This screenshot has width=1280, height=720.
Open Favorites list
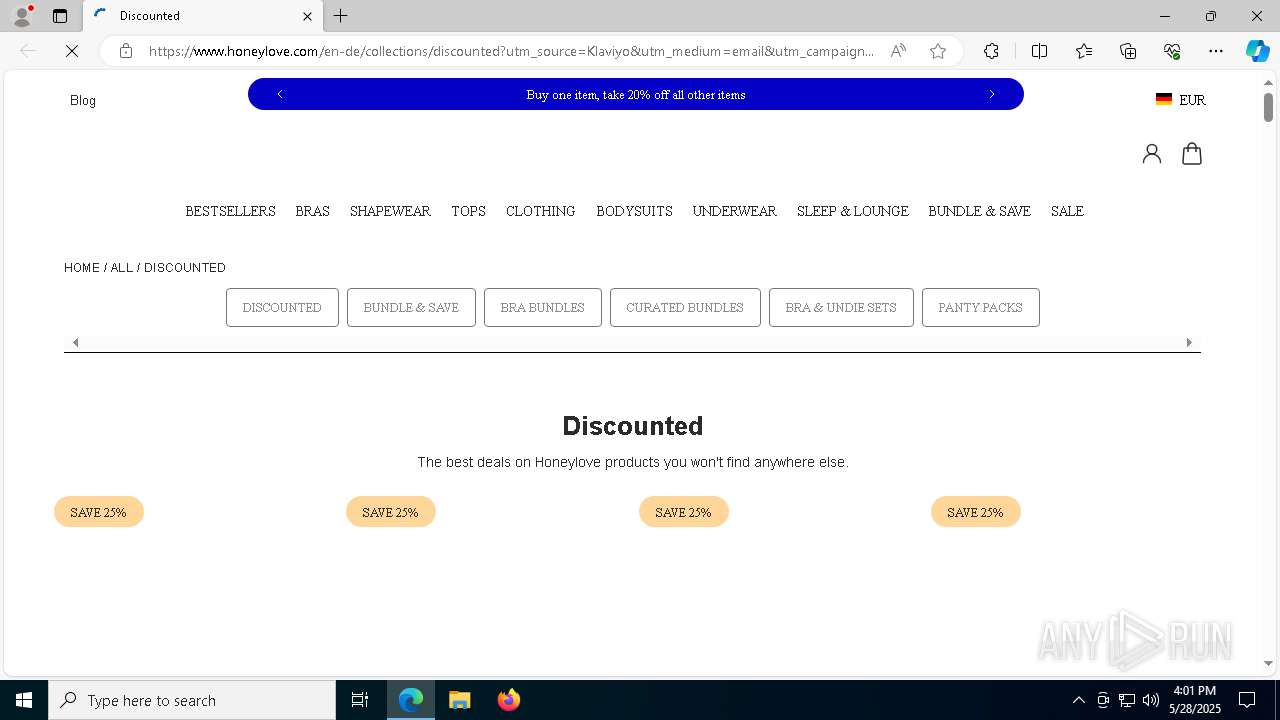click(1084, 51)
